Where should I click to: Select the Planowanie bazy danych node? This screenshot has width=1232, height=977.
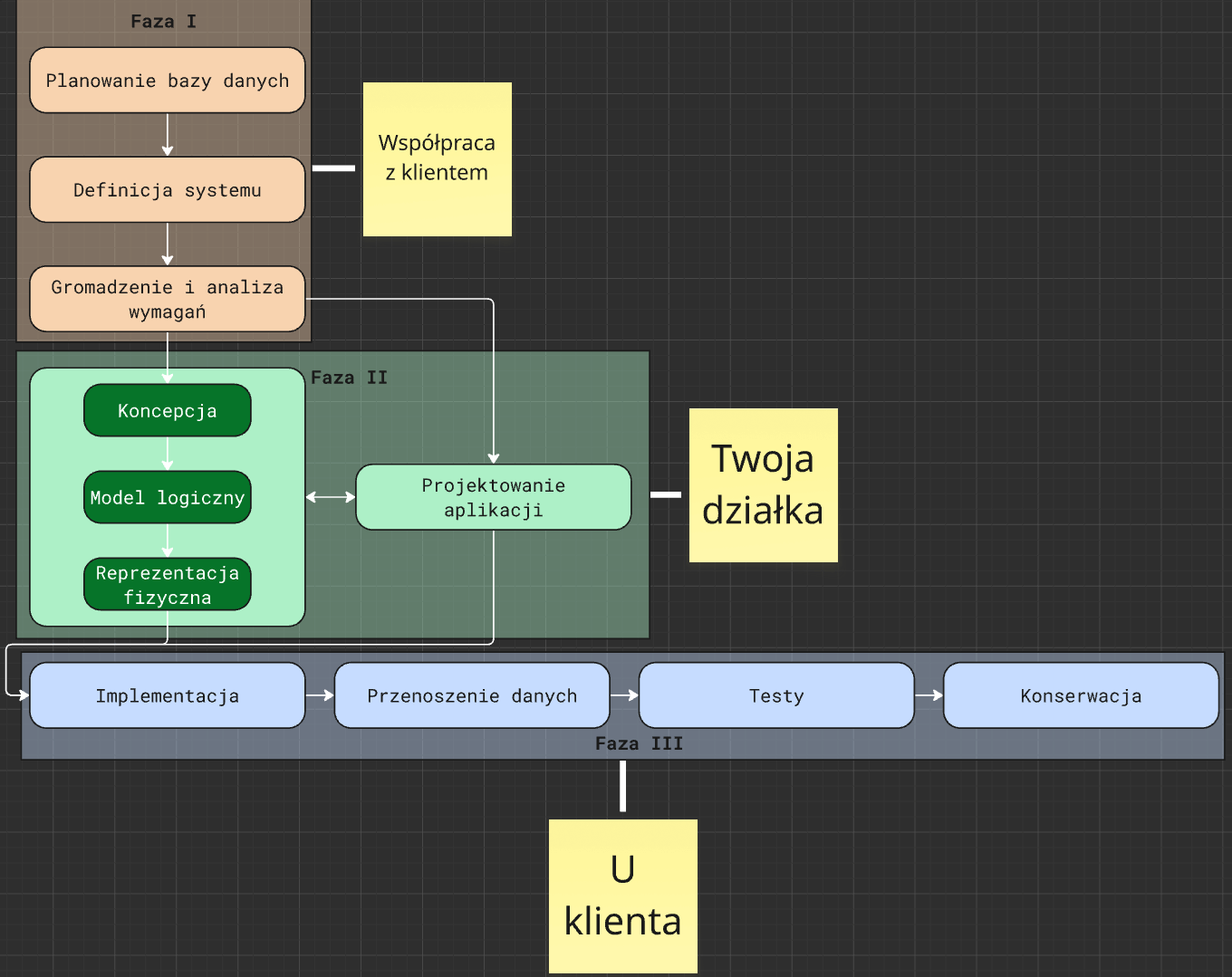[168, 81]
